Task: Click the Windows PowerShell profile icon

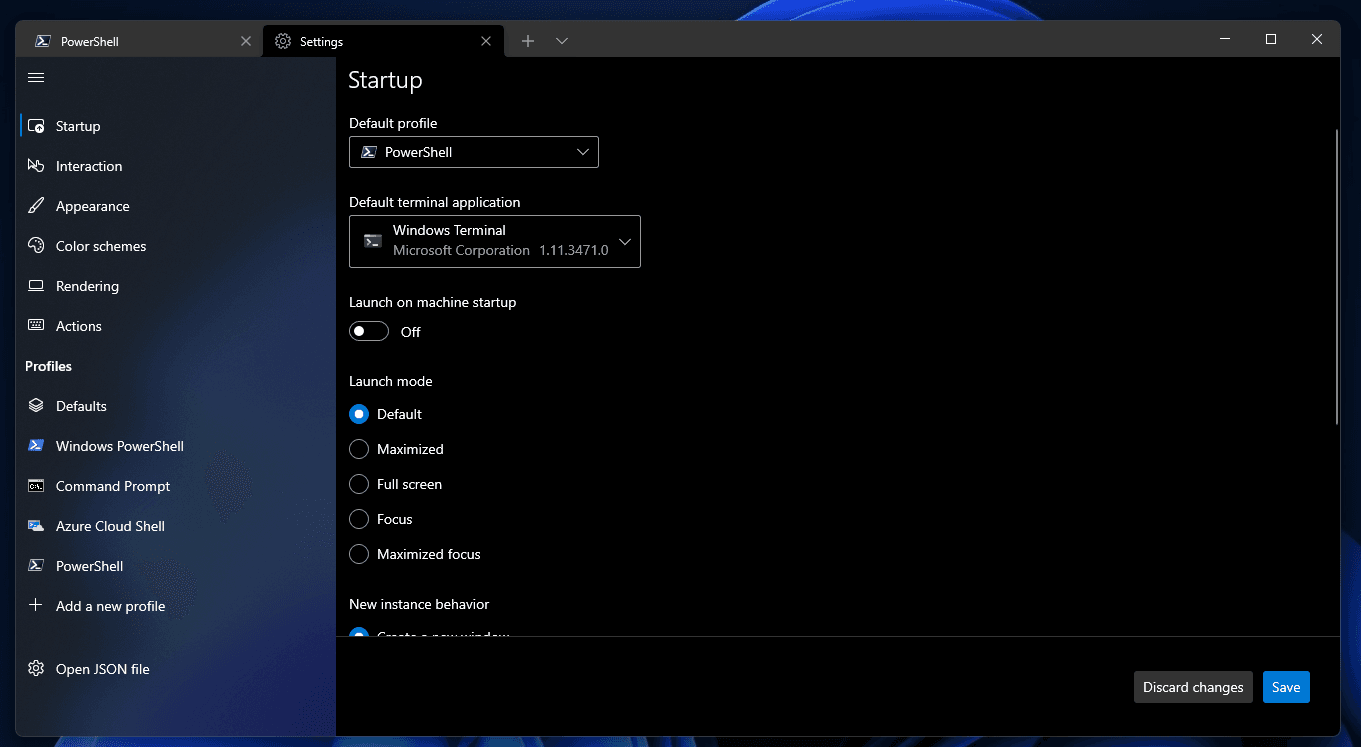Action: pyautogui.click(x=36, y=446)
